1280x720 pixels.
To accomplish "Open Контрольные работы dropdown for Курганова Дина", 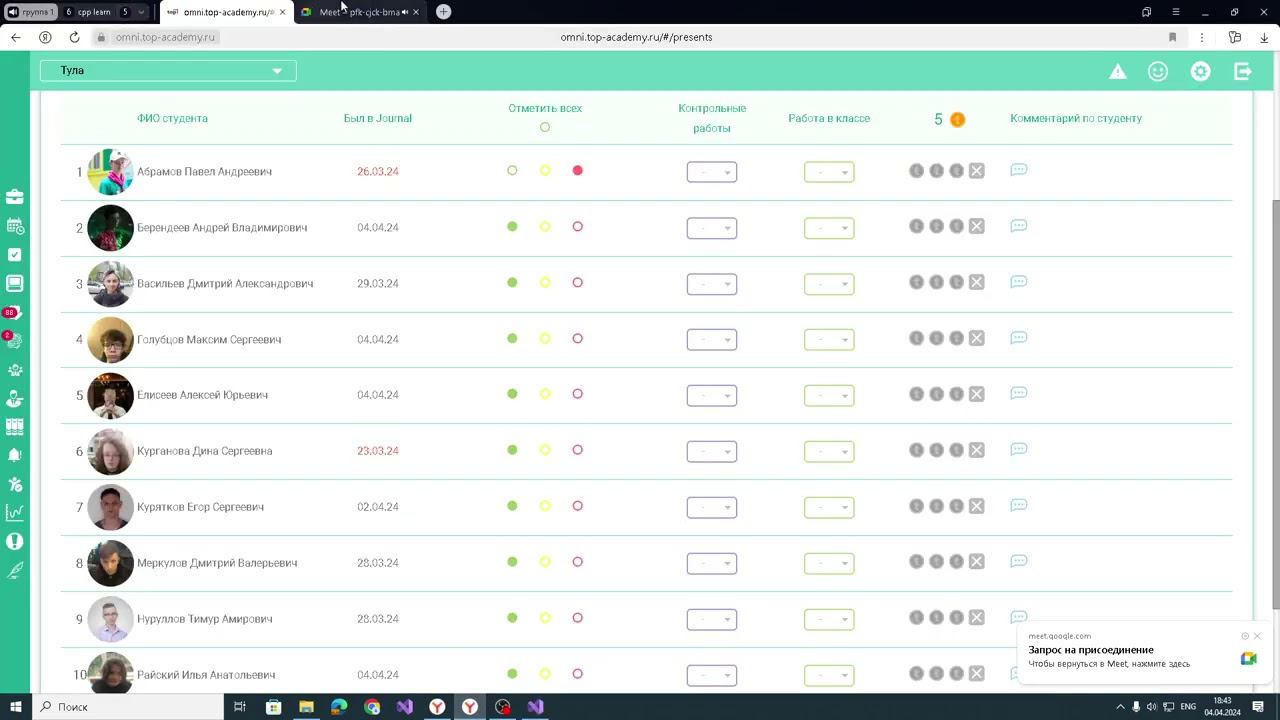I will tap(712, 452).
